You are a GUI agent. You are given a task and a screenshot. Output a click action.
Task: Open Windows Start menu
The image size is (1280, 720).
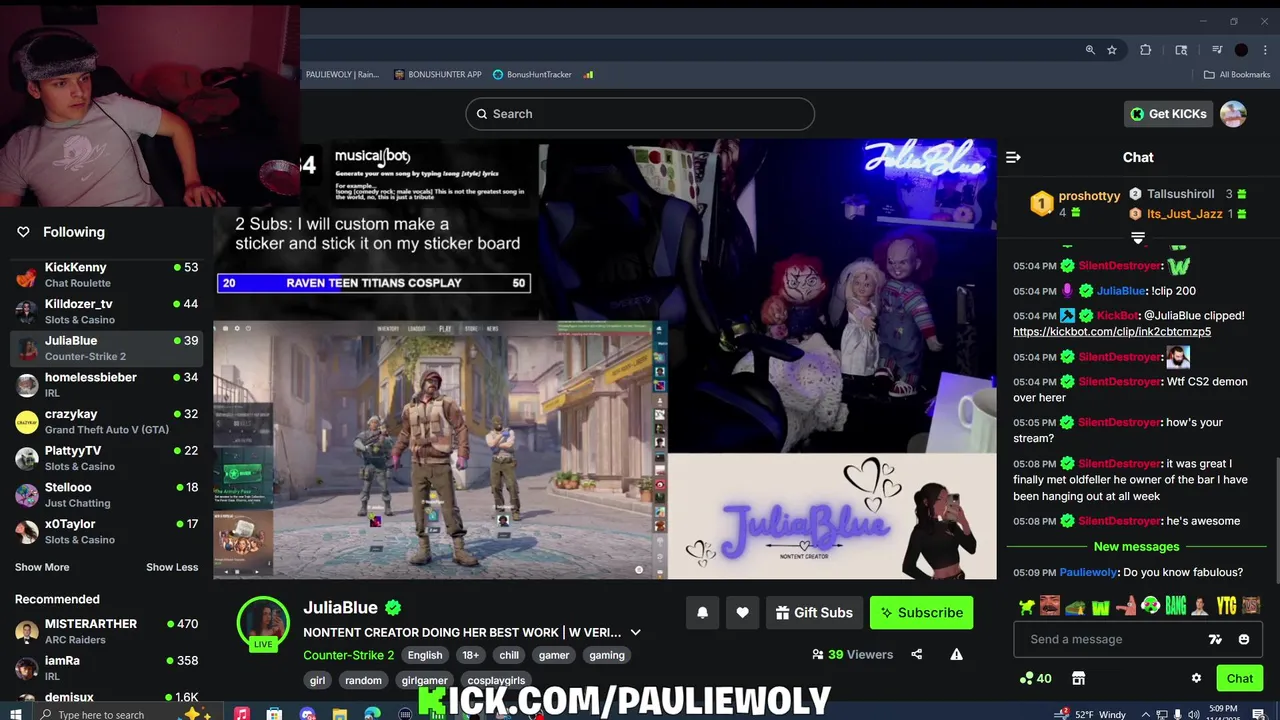pyautogui.click(x=16, y=713)
